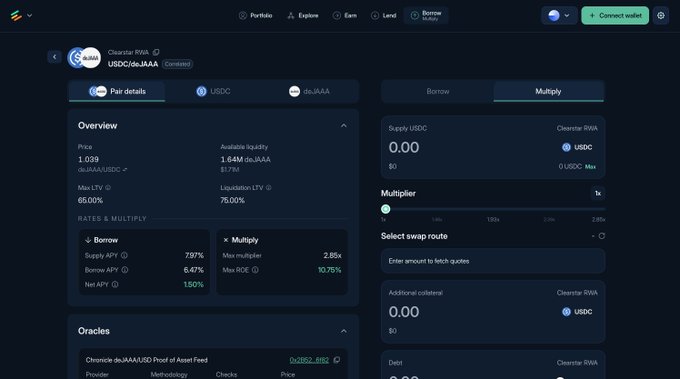Image resolution: width=680 pixels, height=379 pixels.
Task: Open the network selector dropdown
Action: [559, 16]
